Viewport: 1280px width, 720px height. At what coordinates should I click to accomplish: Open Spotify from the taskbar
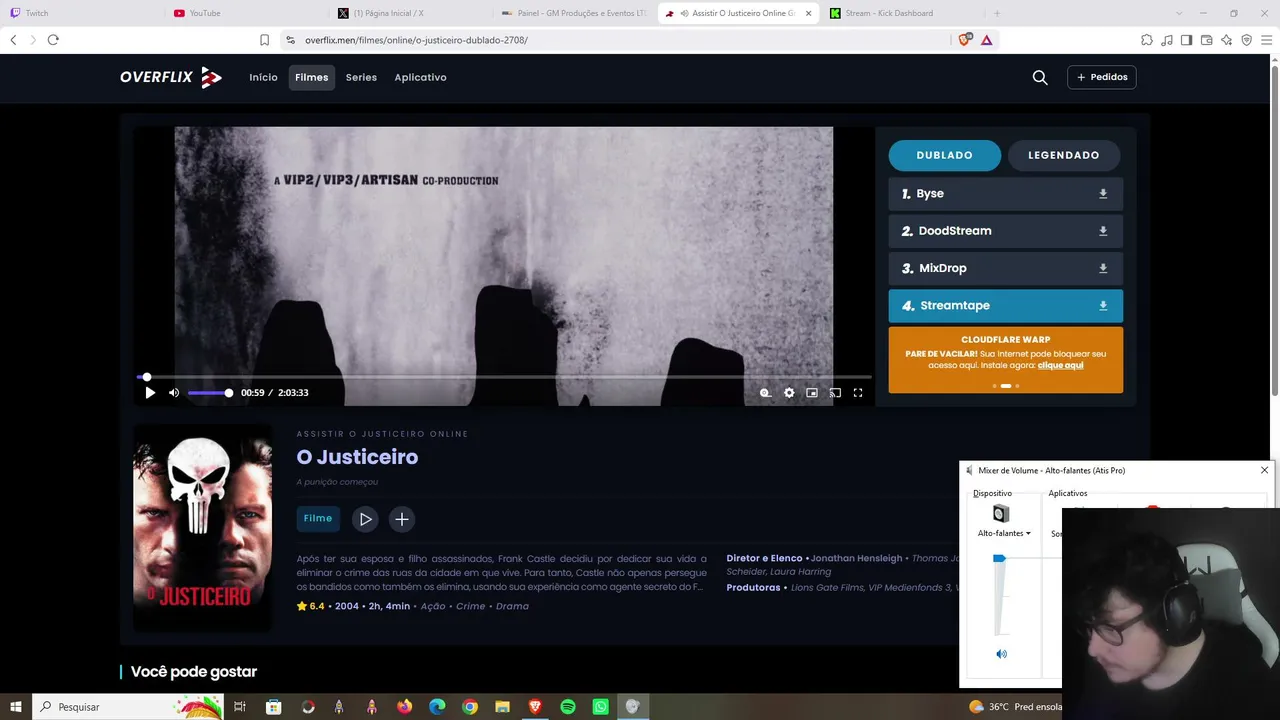coord(568,707)
